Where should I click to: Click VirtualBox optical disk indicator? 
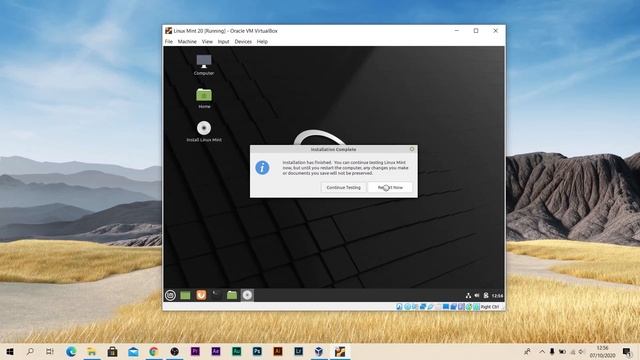pos(407,307)
